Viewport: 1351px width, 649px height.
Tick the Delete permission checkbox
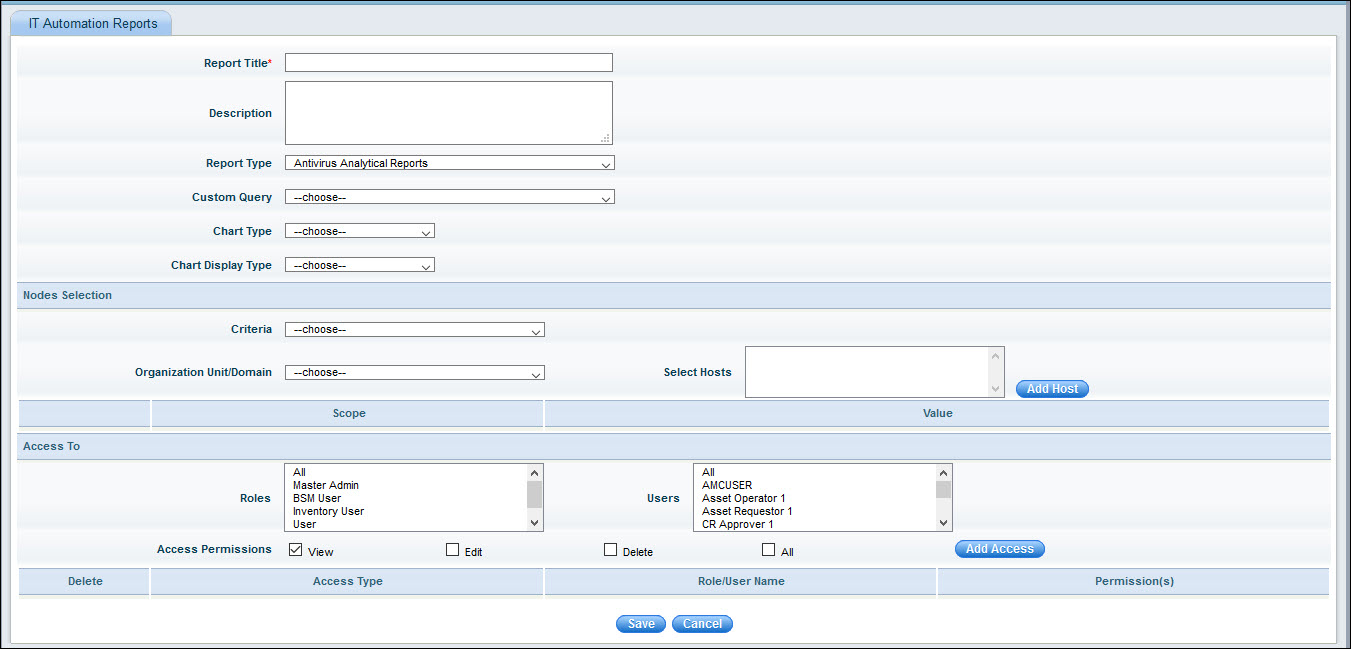pos(610,550)
